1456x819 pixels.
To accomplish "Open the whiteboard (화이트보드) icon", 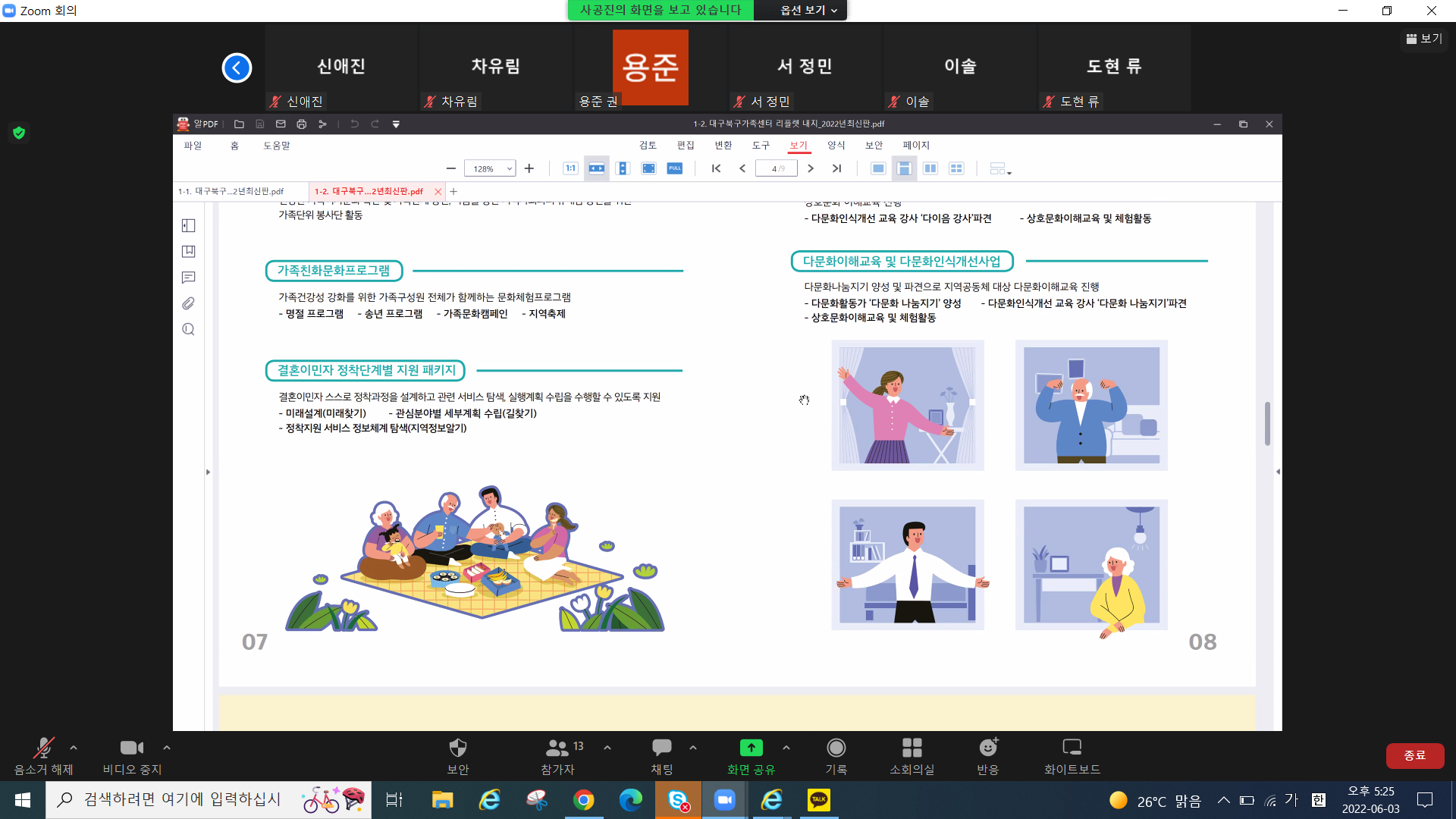I will pyautogui.click(x=1072, y=748).
